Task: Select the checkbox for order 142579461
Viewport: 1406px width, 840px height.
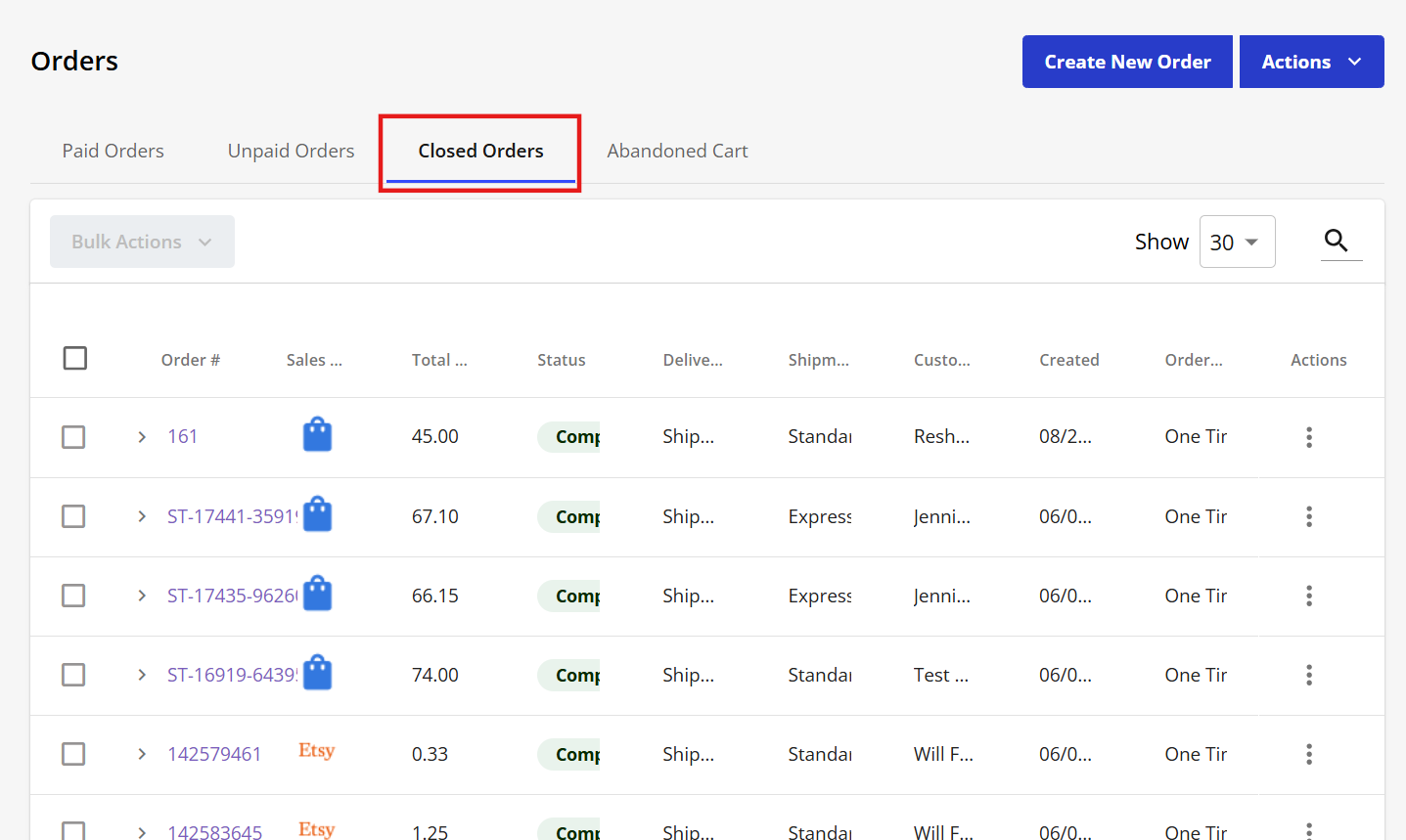Action: tap(73, 753)
